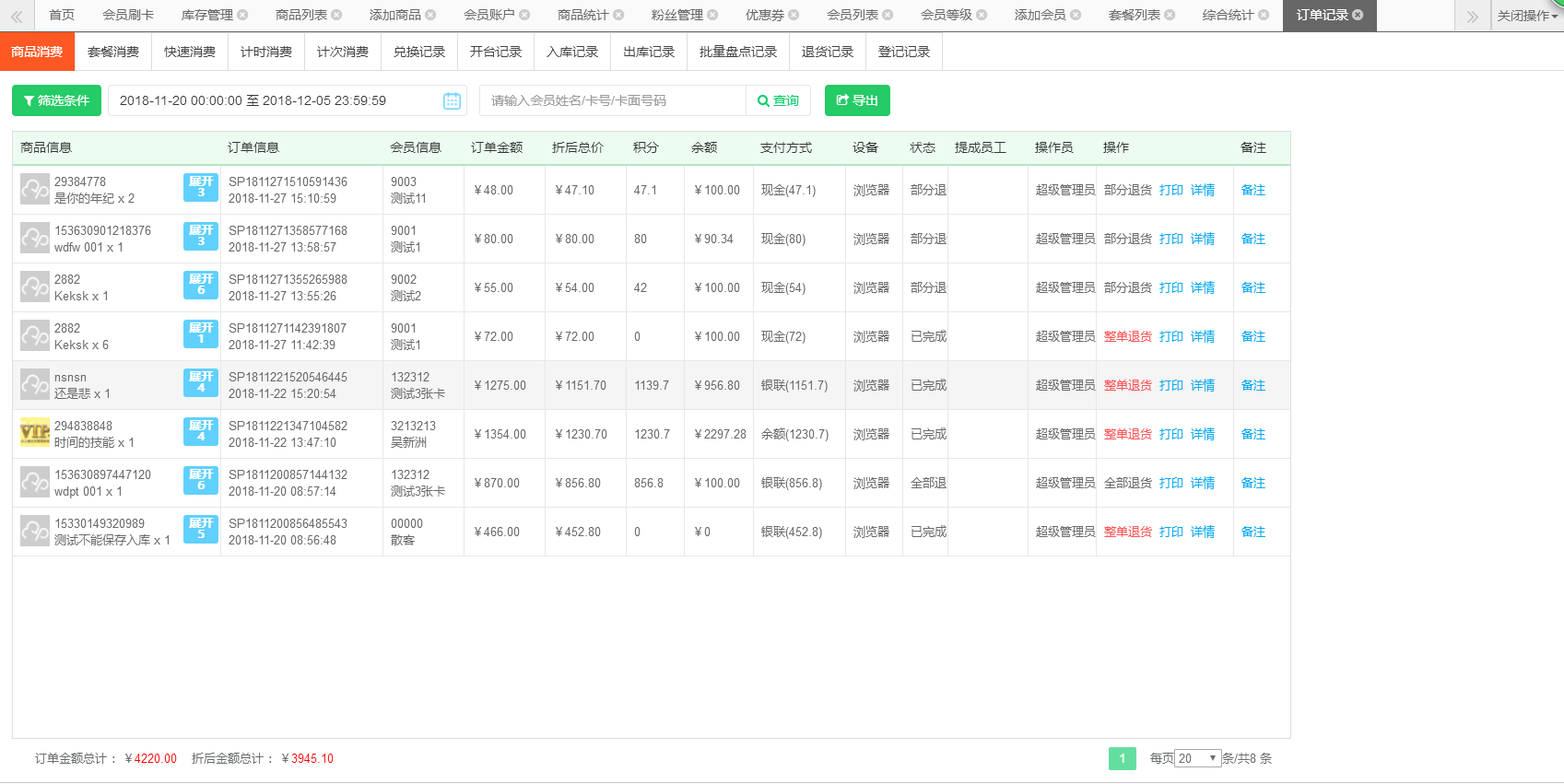Close the 会员等级 tab x icon

pos(982,15)
